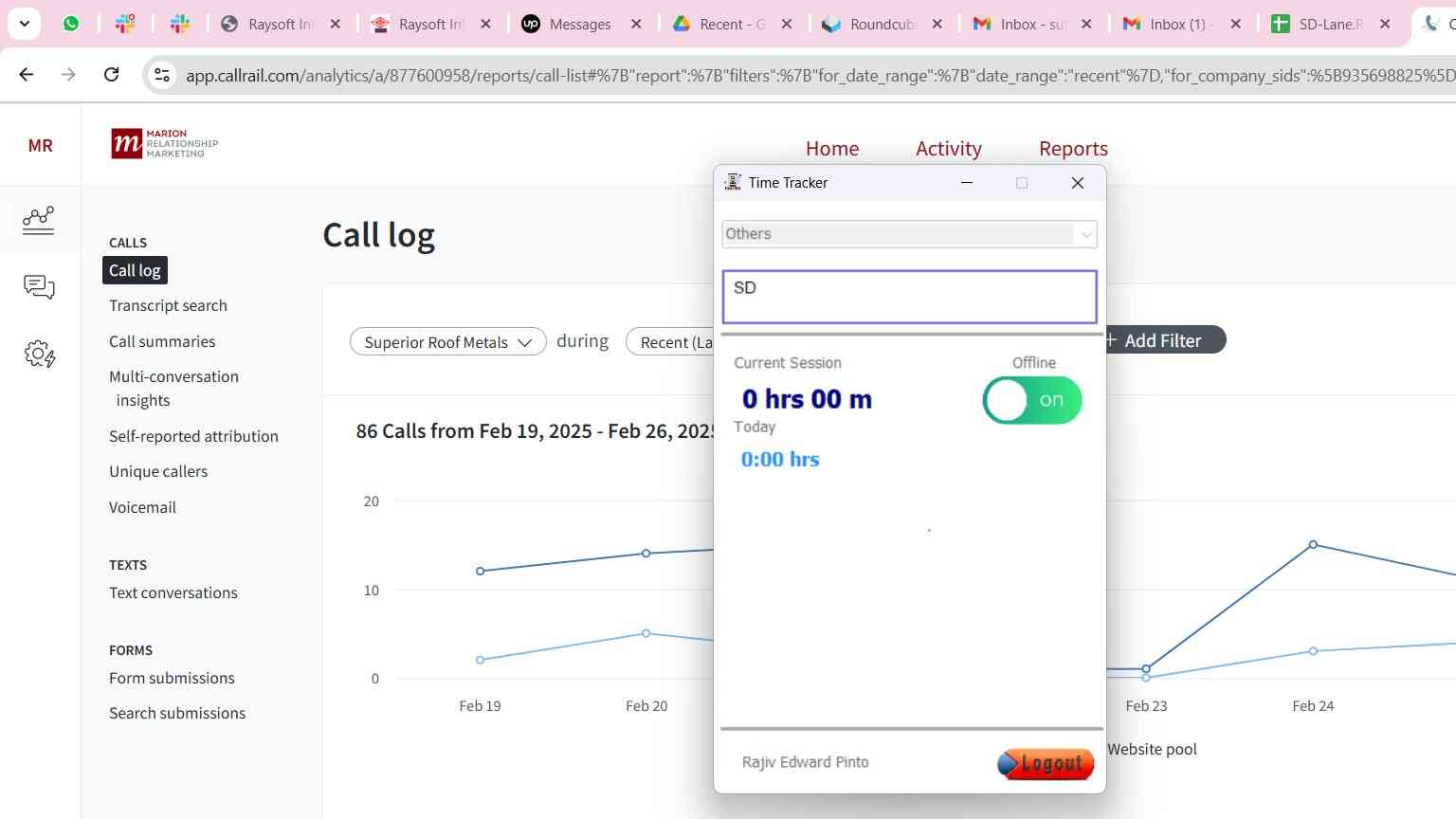Open Text conversations in the sidebar
Screen dimensions: 1456x819
coord(173,592)
